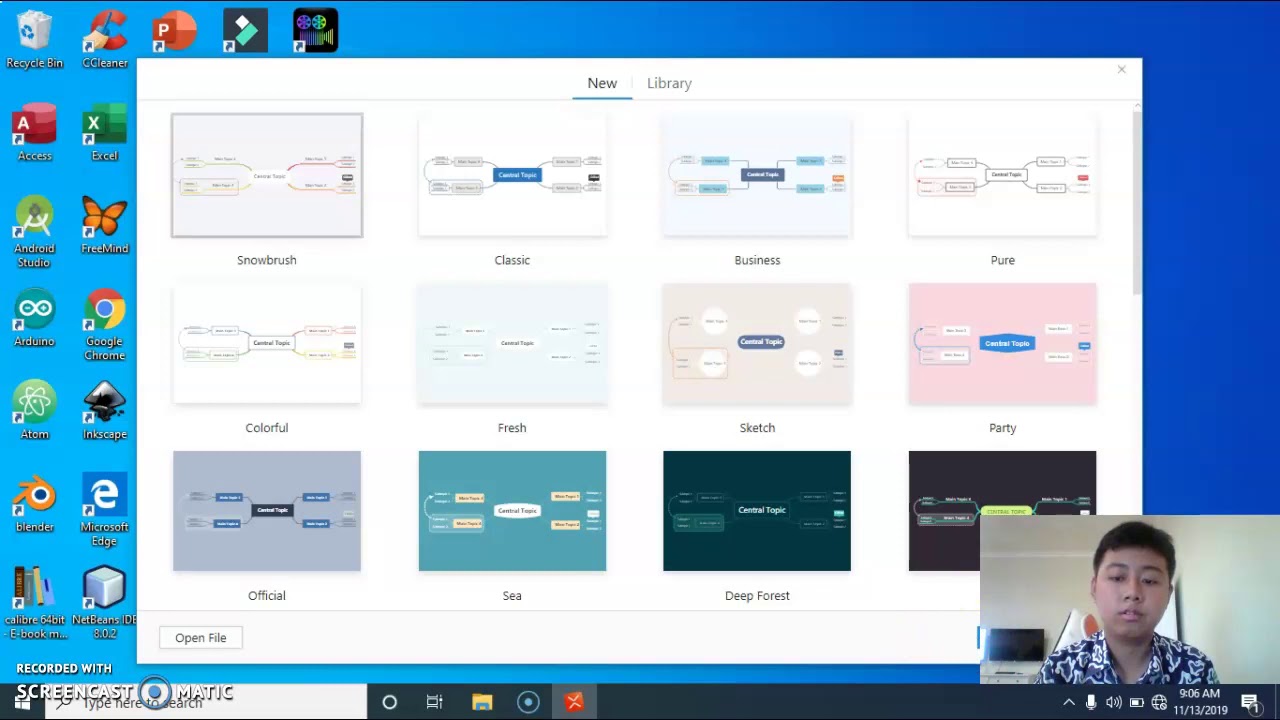Click the Open File button
Screen dimensions: 1280x720
200,638
